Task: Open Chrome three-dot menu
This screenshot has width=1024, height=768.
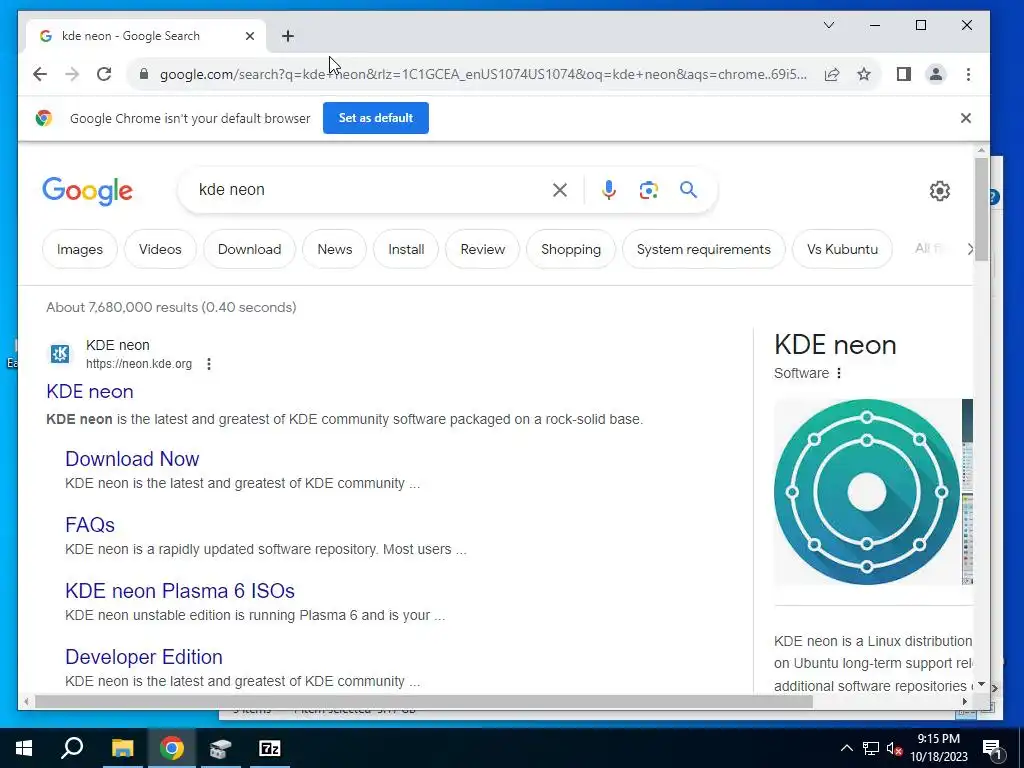Action: click(968, 74)
